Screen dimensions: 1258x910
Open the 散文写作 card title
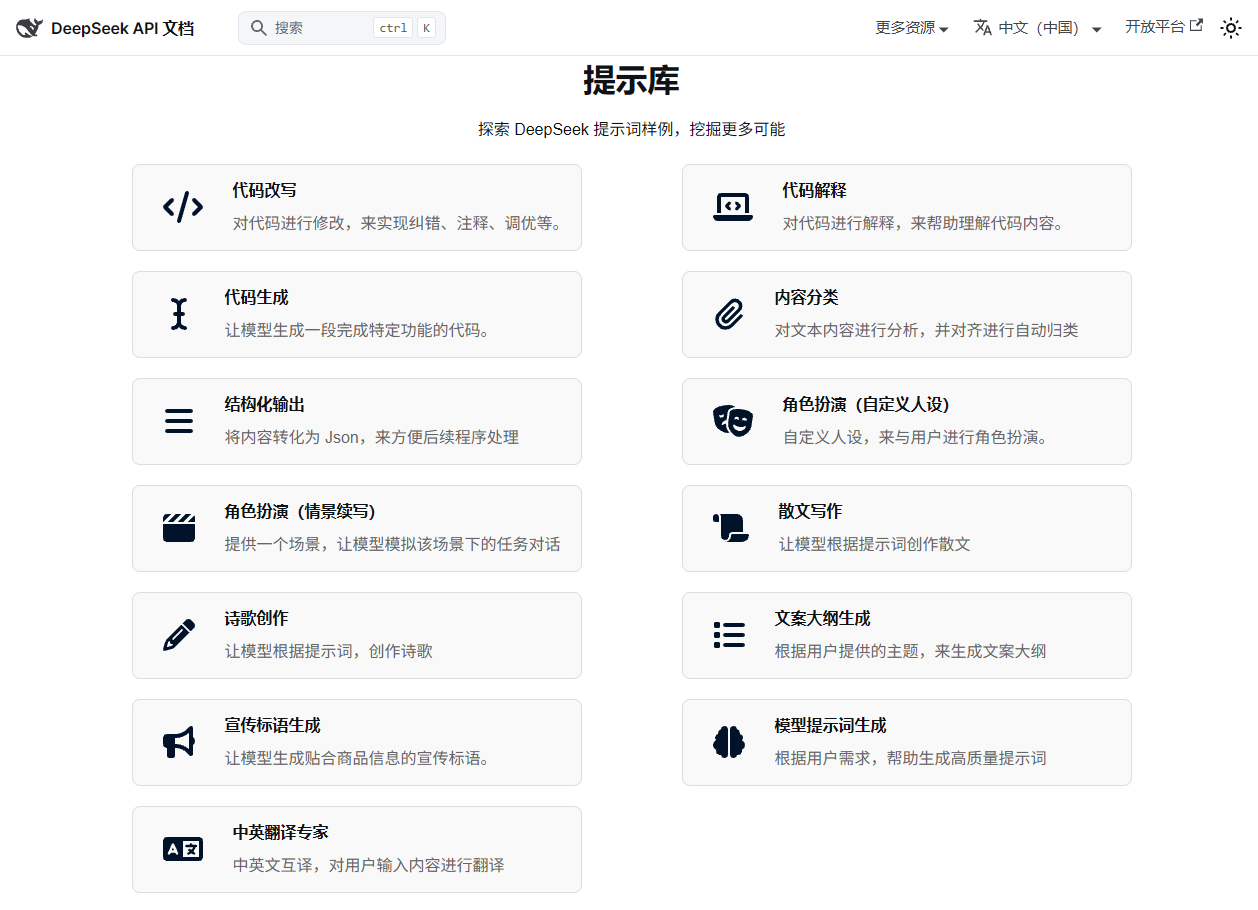point(810,512)
